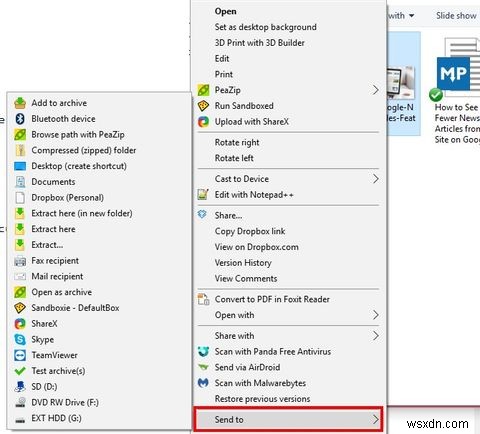Screen dimensions: 480x434
Task: Click the Compressed (zipped) folder icon
Action: pos(20,150)
